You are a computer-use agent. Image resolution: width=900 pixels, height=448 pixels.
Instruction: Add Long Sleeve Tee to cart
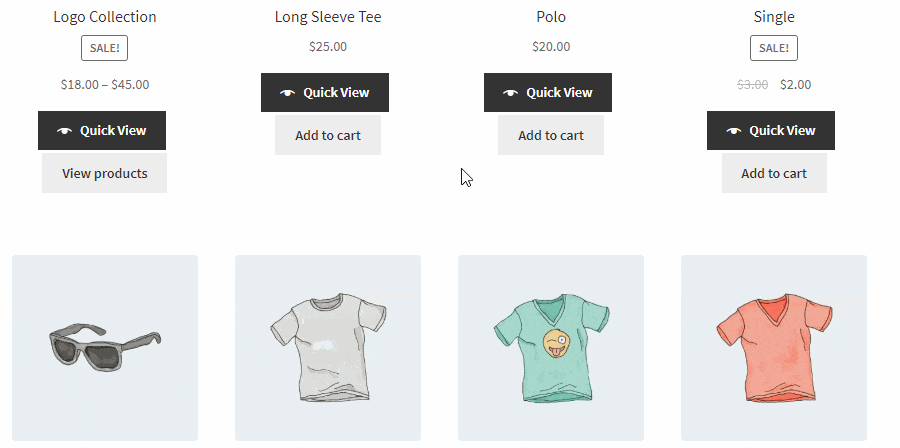[328, 135]
